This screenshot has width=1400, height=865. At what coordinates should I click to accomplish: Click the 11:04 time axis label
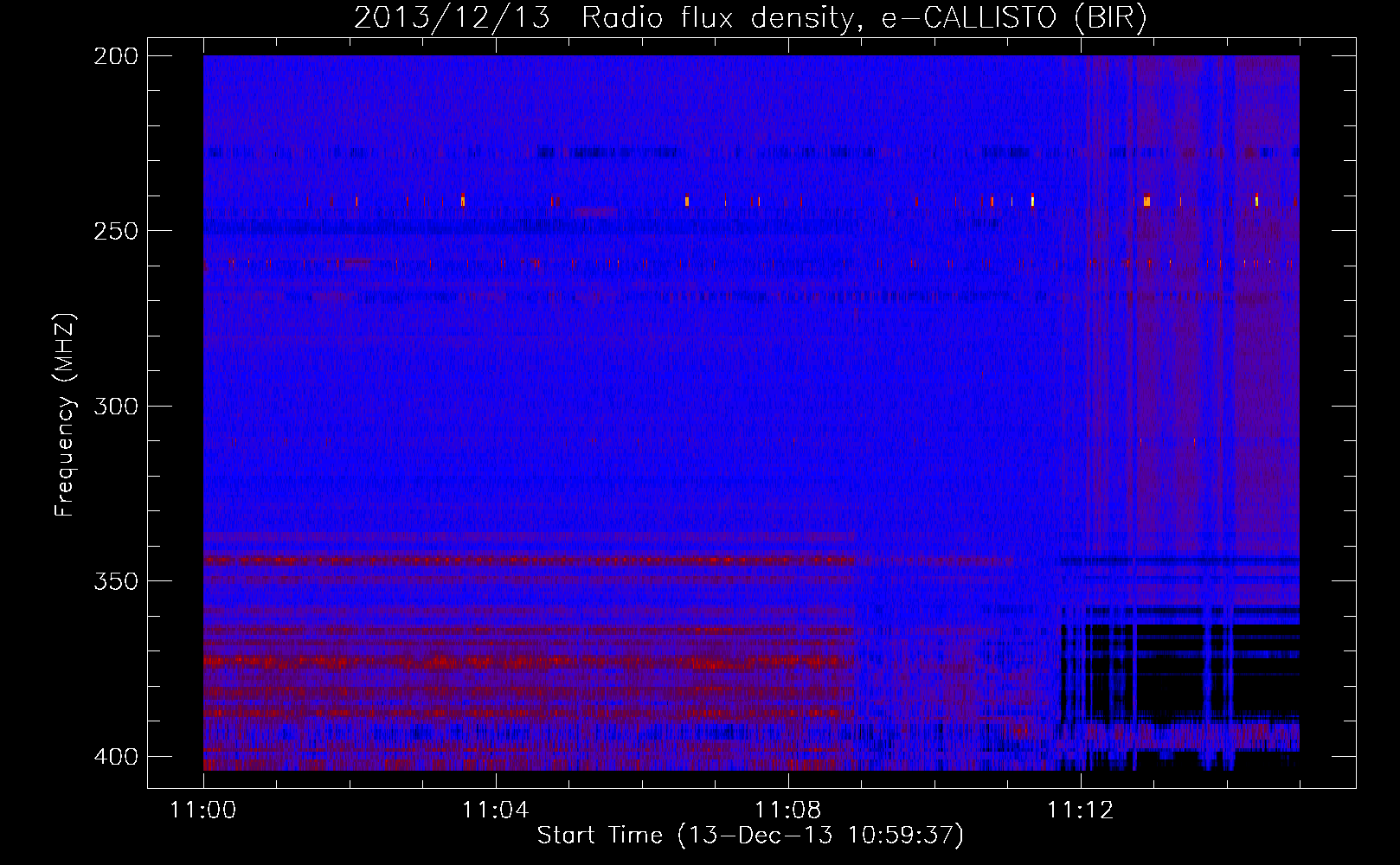click(x=495, y=811)
